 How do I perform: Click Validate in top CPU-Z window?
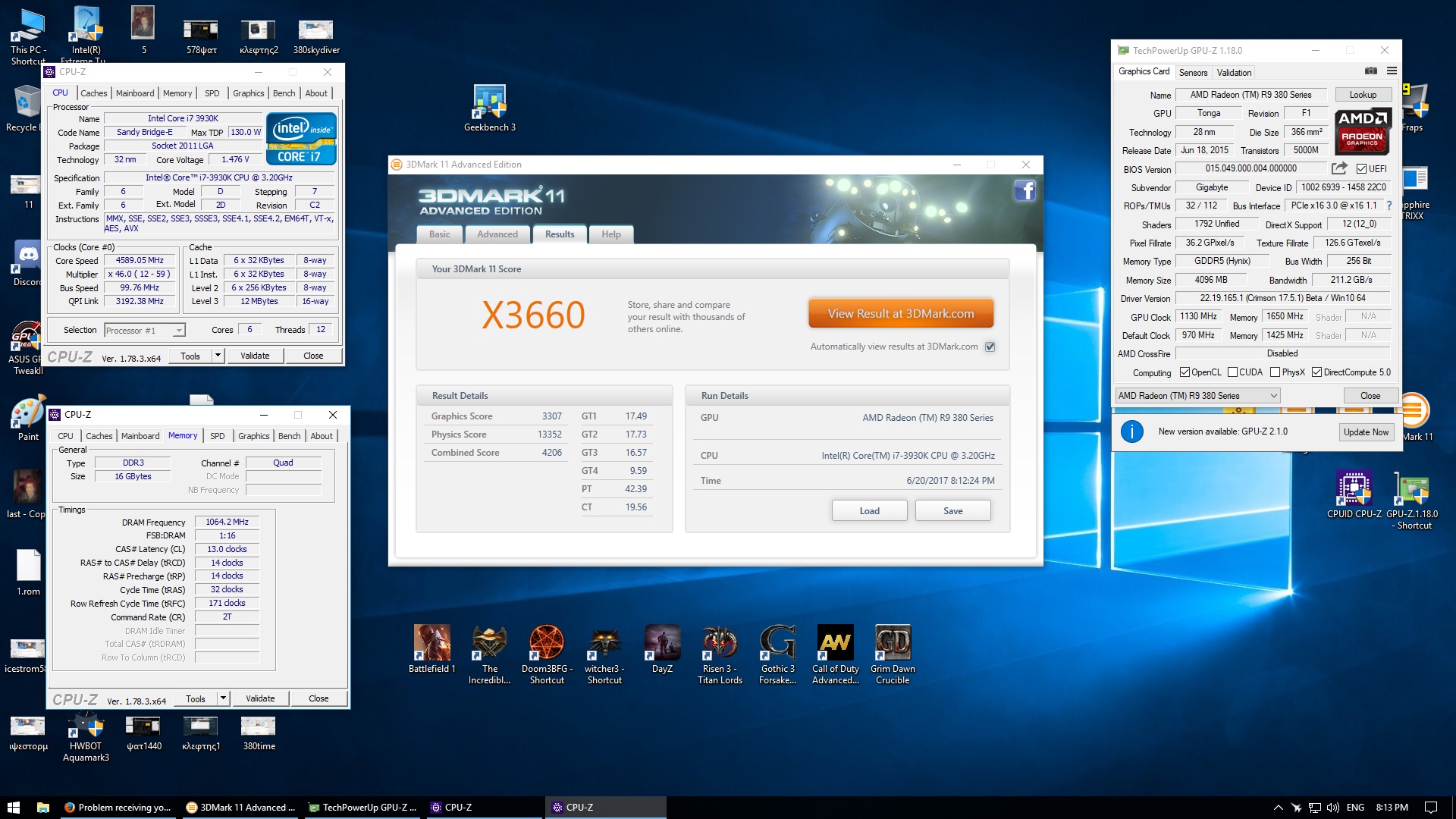(255, 356)
